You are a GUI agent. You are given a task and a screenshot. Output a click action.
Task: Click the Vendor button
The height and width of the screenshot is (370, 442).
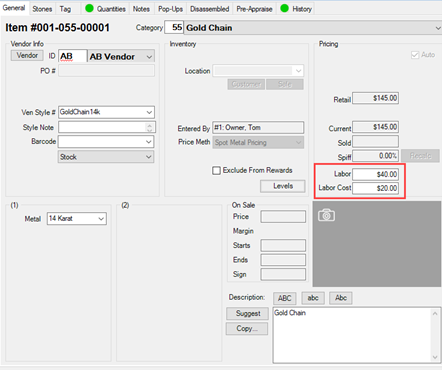27,55
